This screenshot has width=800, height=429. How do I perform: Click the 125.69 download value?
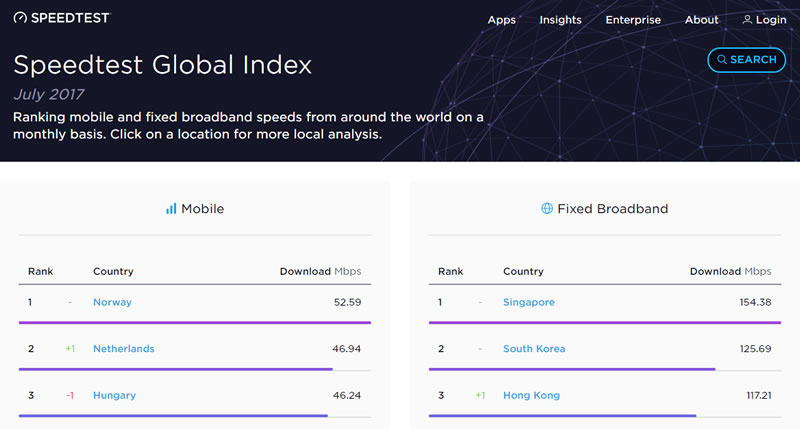(756, 348)
